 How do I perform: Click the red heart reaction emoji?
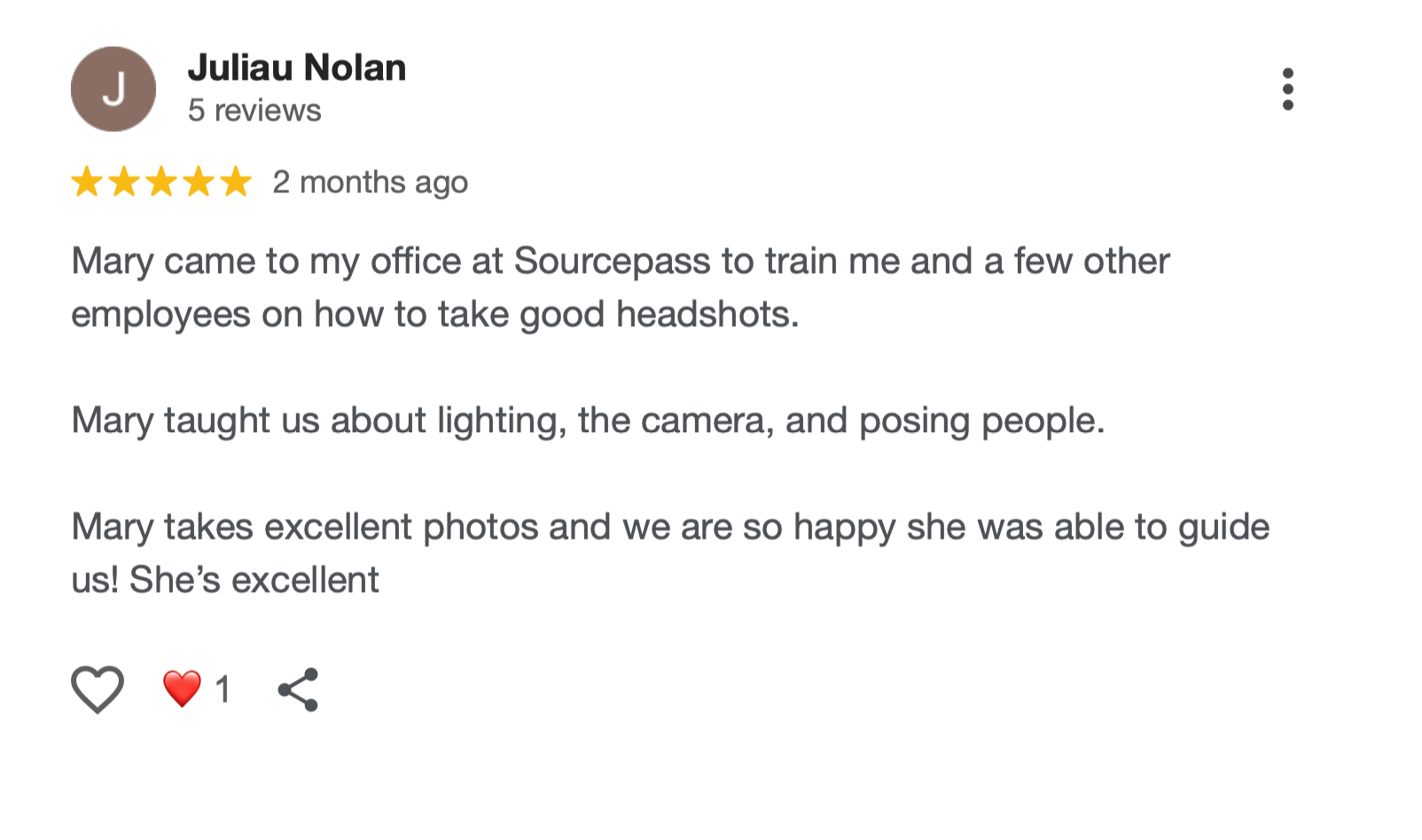point(182,688)
